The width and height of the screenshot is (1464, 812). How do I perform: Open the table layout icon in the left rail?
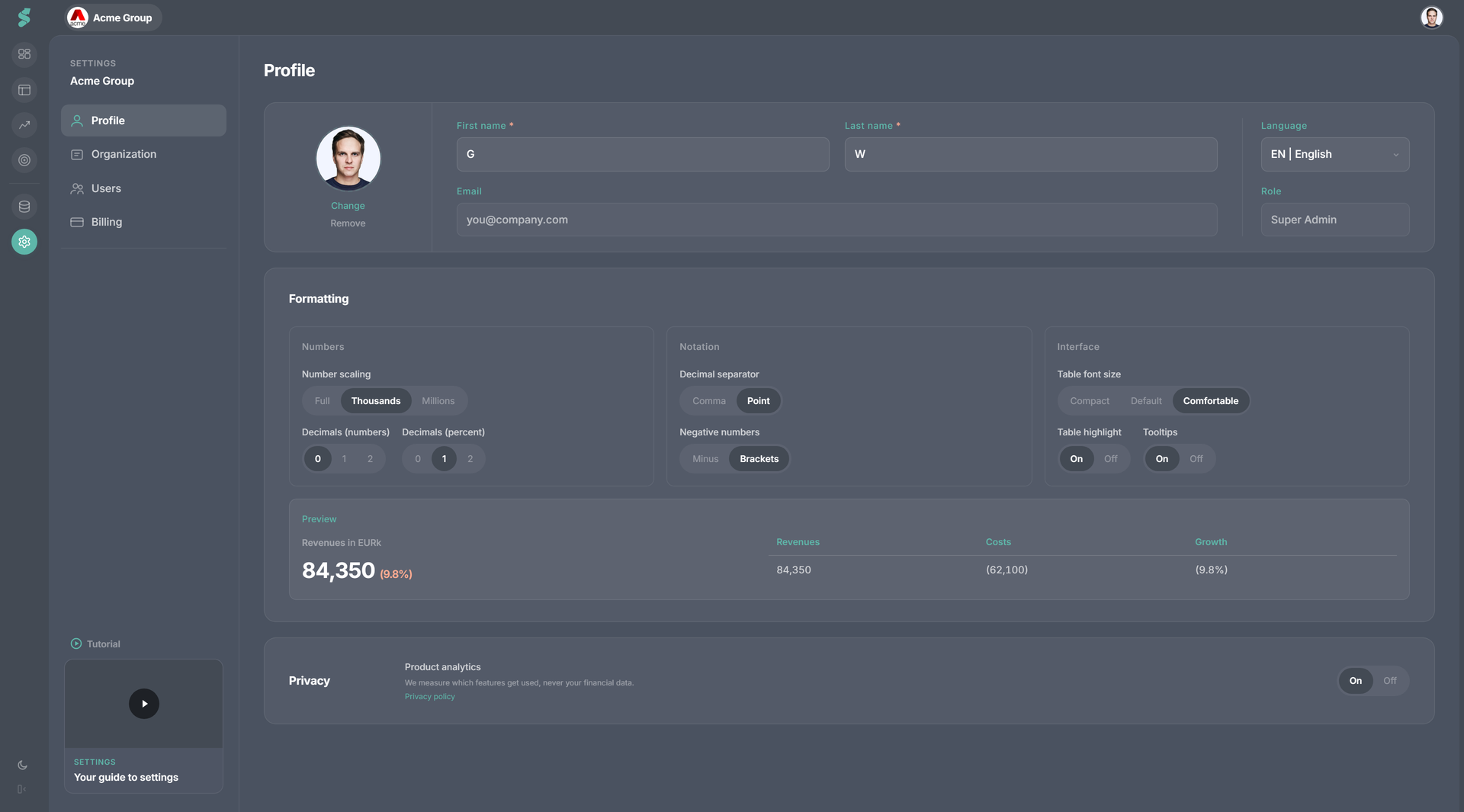point(24,90)
